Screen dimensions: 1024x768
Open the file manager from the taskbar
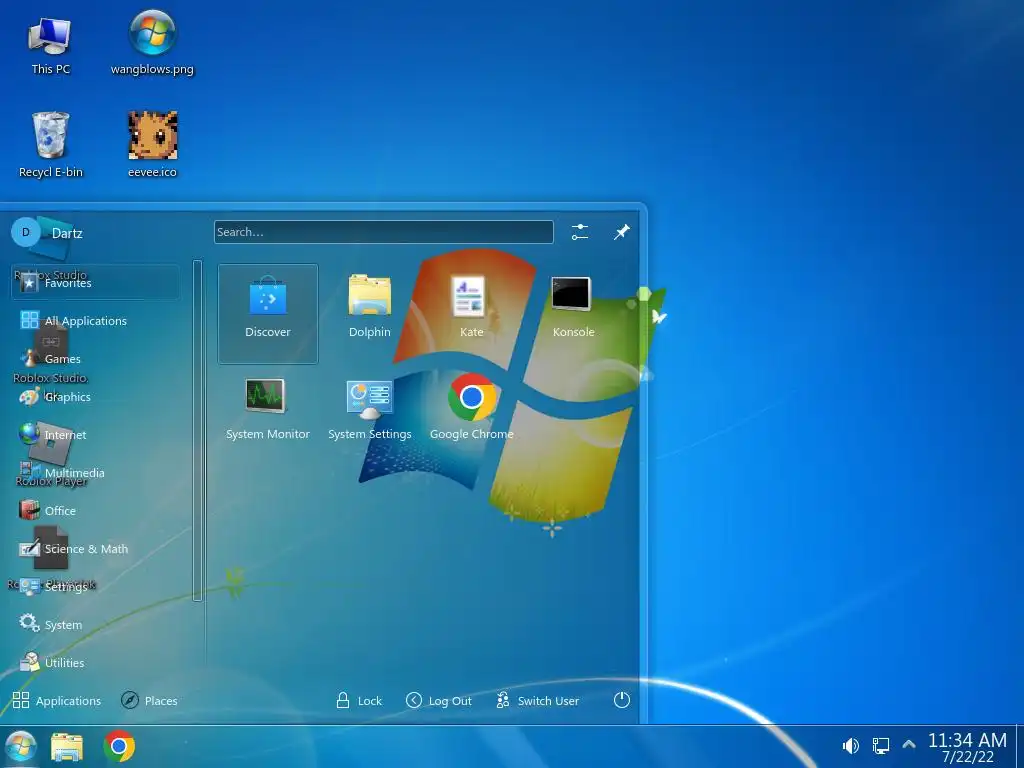[67, 747]
